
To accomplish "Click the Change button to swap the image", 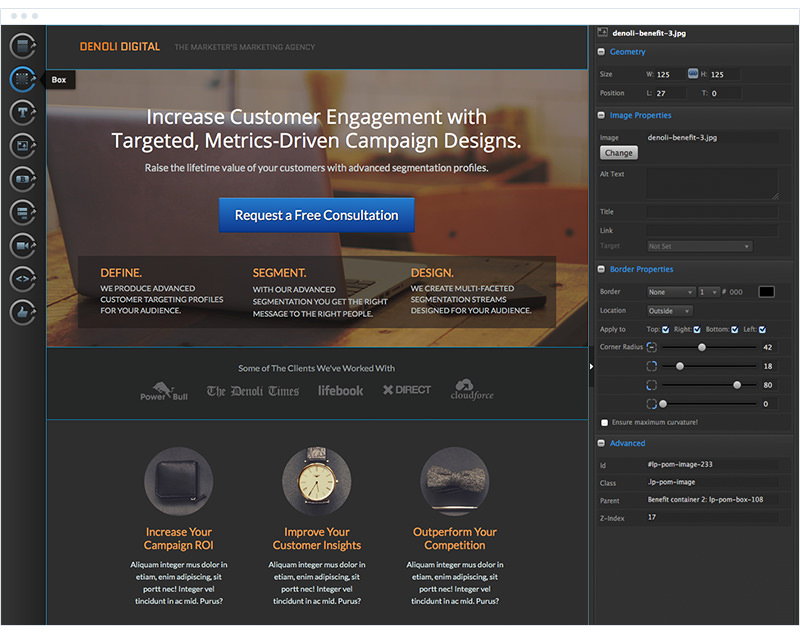I will point(620,152).
